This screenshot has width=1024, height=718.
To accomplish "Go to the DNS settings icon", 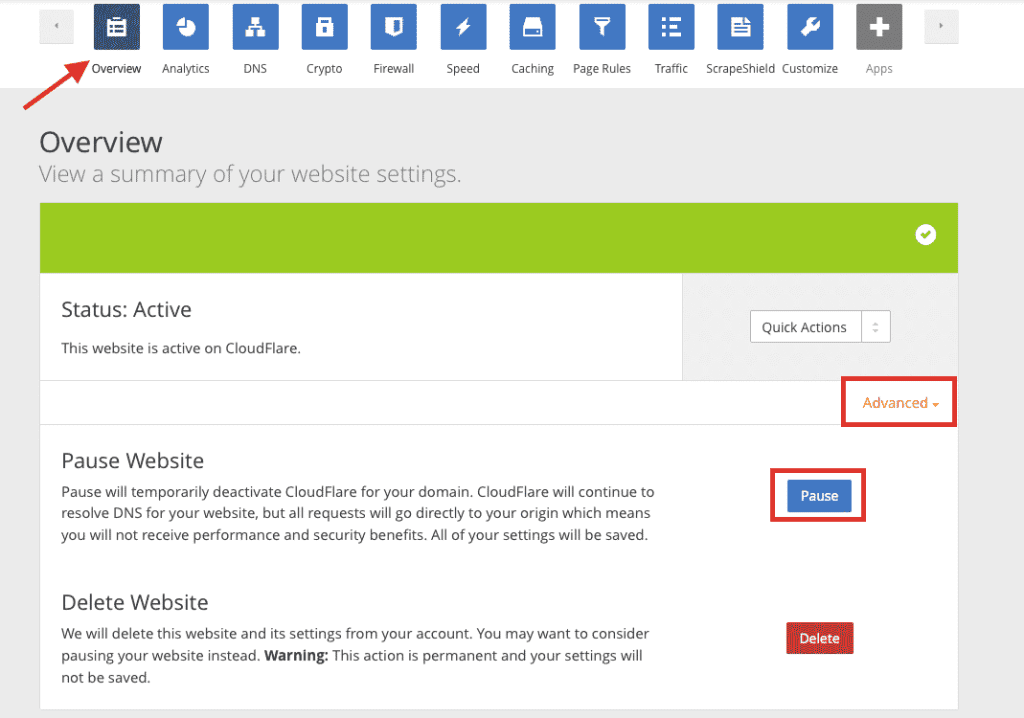I will point(255,27).
